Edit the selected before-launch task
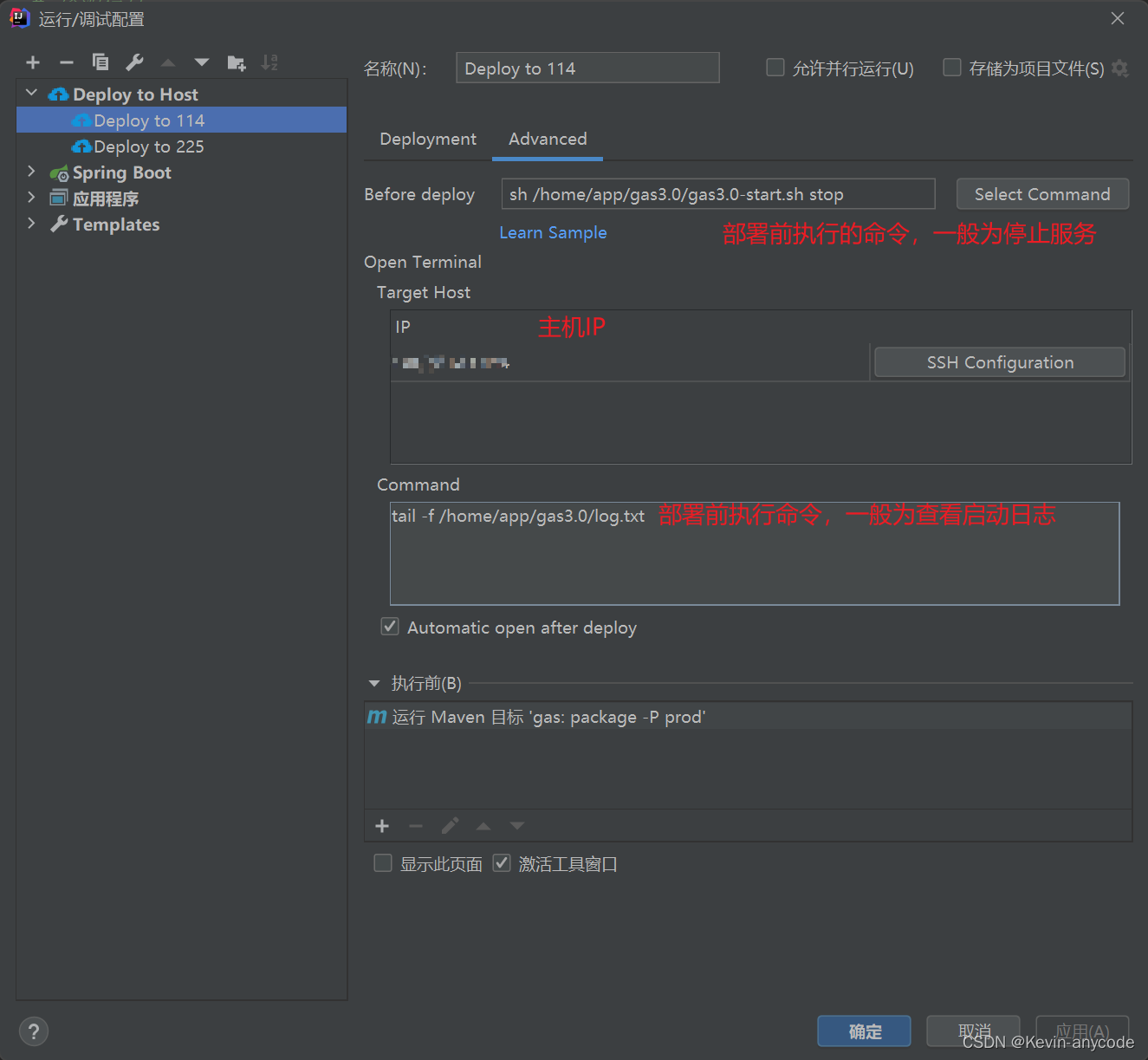Screen dimensions: 1148x1060 click(450, 826)
